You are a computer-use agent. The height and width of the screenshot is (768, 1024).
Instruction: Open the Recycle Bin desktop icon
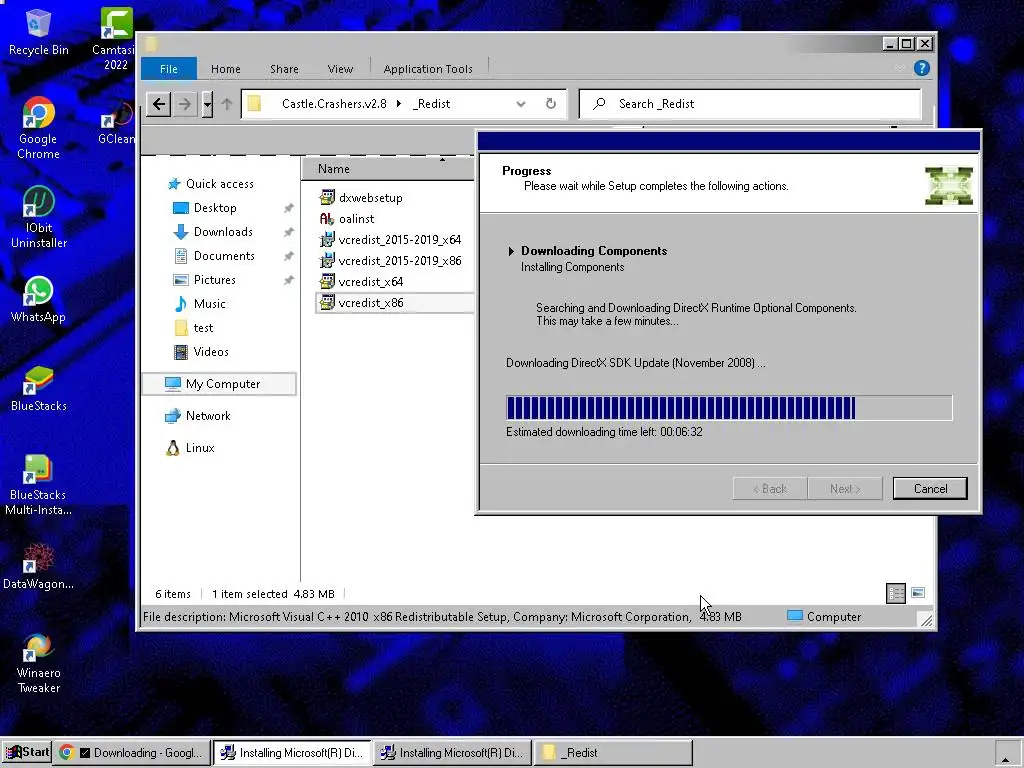pyautogui.click(x=38, y=31)
